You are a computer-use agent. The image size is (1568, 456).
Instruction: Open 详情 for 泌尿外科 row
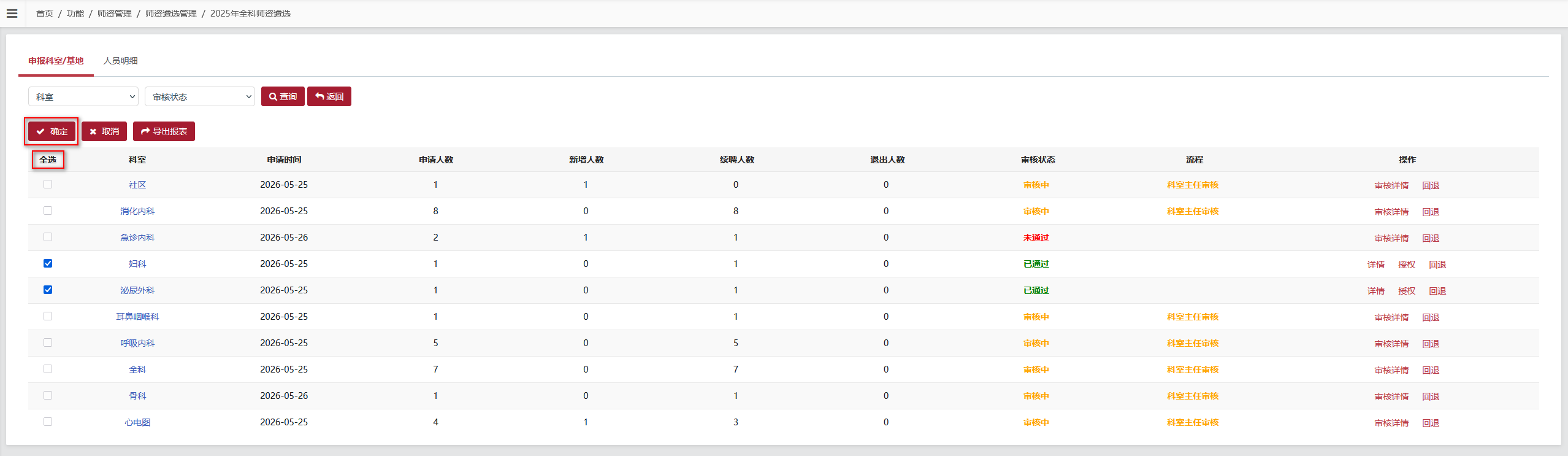tap(1376, 291)
